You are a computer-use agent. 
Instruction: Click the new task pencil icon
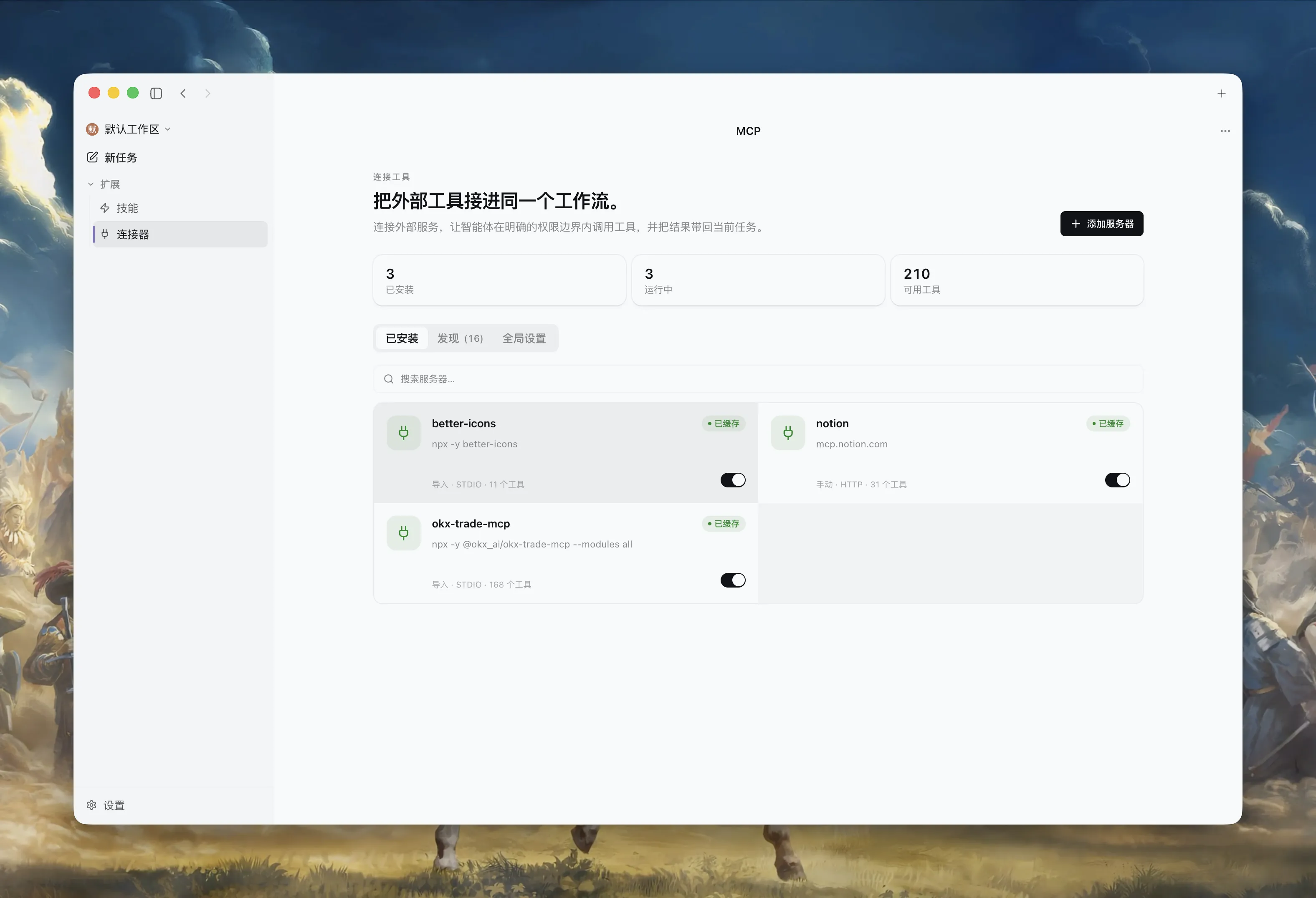pos(92,157)
